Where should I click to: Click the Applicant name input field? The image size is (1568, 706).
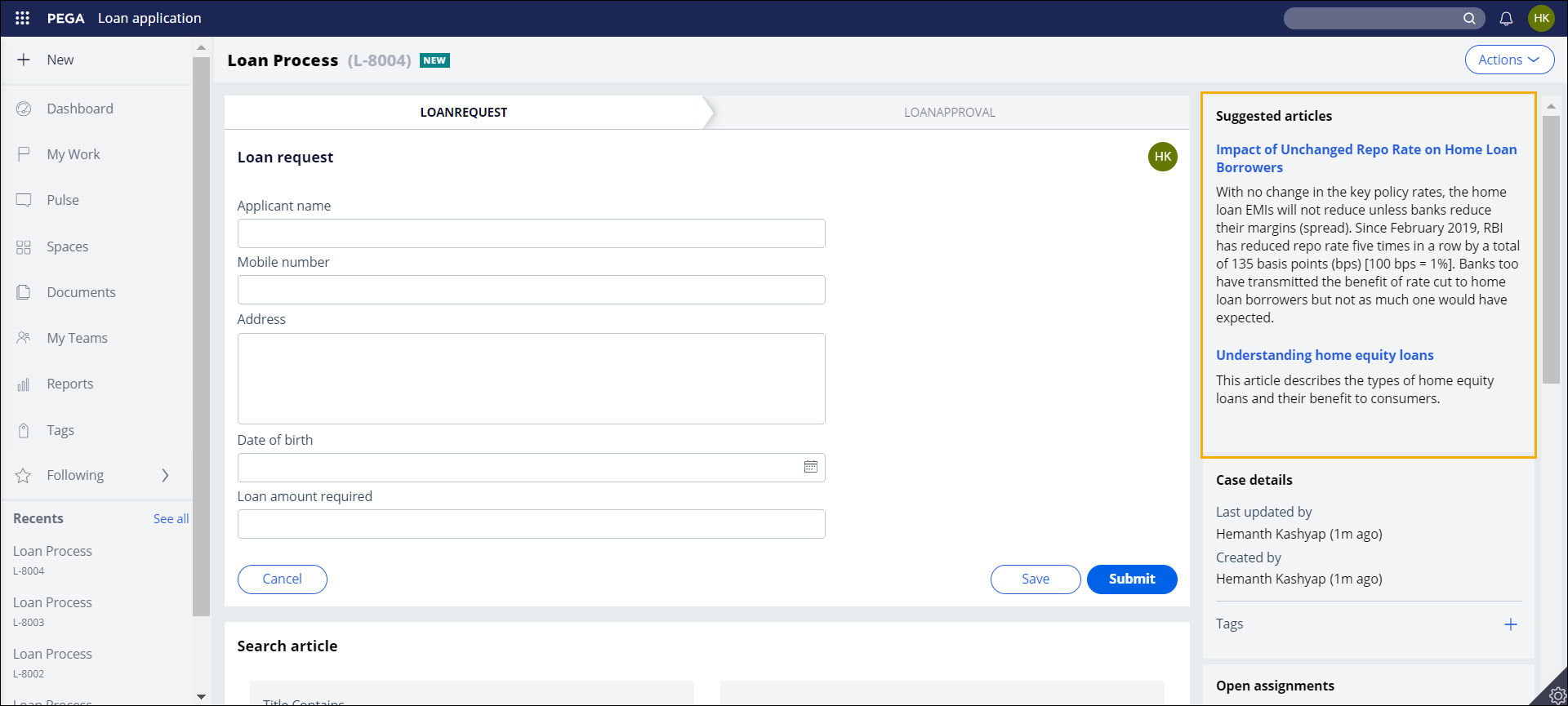coord(531,233)
